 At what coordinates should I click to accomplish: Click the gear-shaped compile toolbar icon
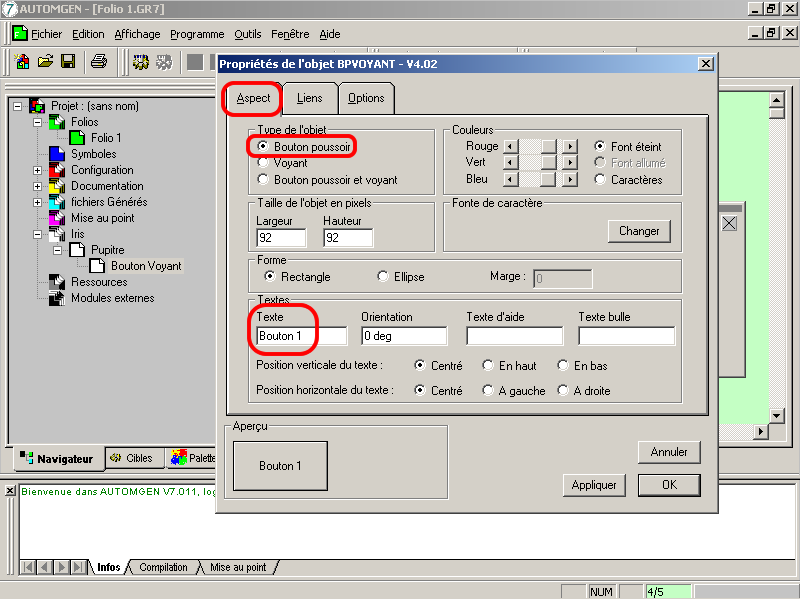coord(141,62)
